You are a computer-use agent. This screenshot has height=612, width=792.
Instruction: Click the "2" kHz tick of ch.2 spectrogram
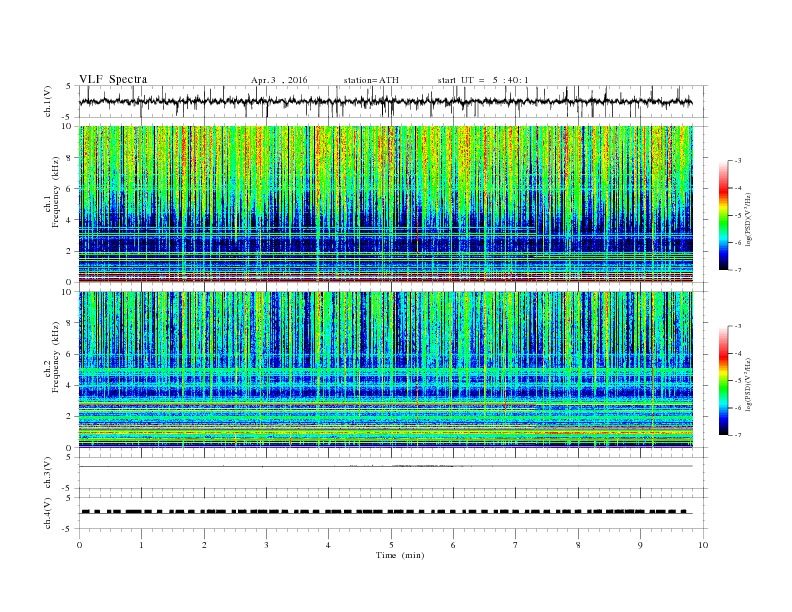70,417
